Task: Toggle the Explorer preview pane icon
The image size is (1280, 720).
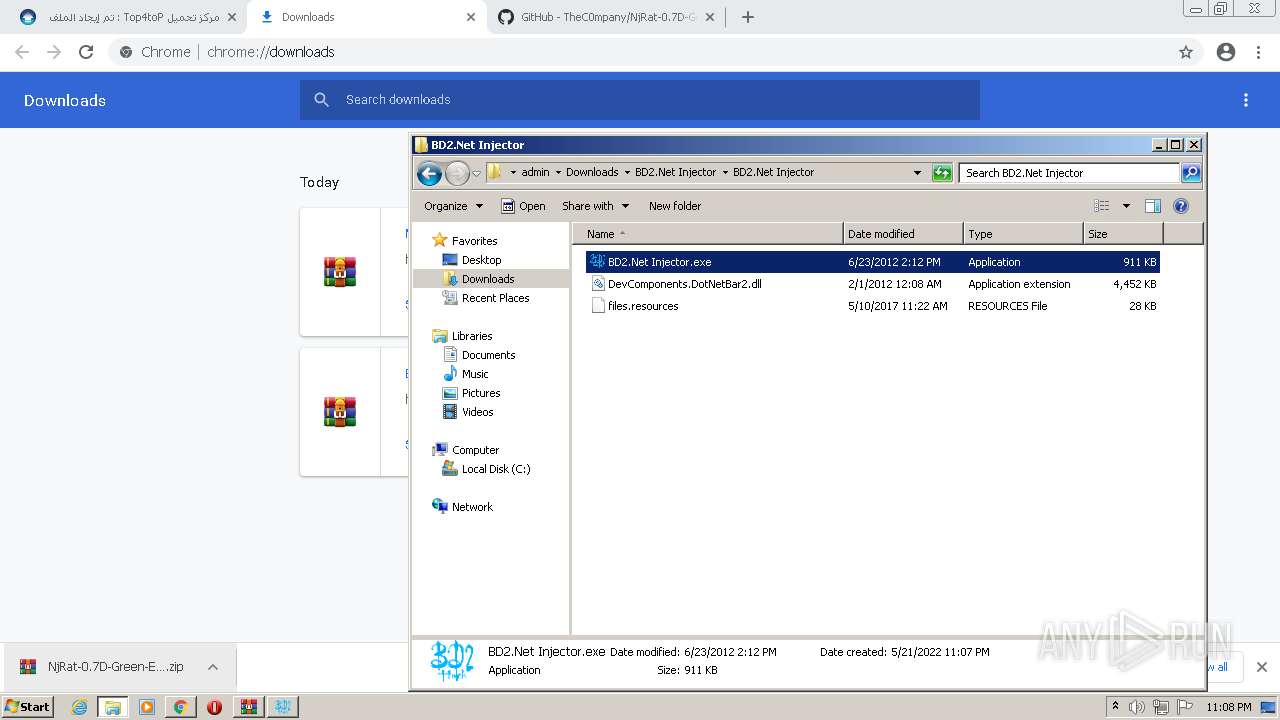Action: tap(1153, 206)
